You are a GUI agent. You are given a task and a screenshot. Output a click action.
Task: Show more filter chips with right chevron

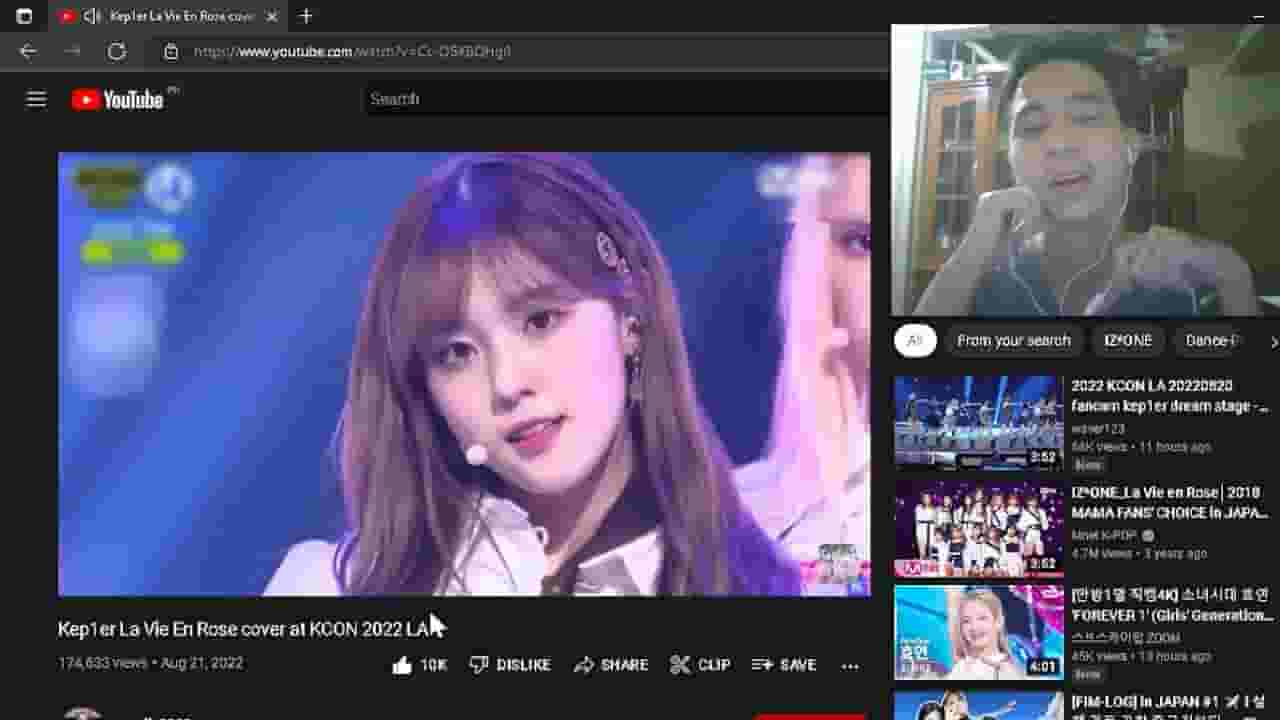click(x=1273, y=342)
